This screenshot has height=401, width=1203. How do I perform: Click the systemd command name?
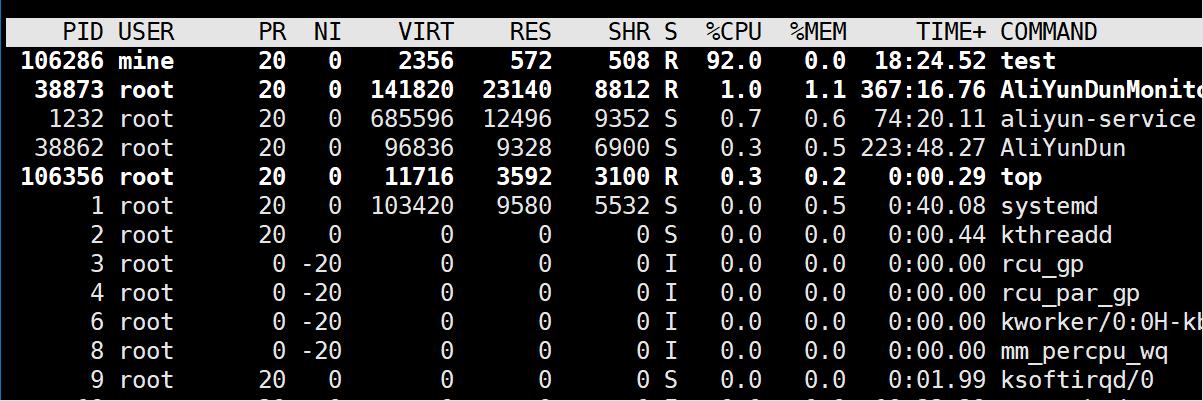pos(1050,207)
